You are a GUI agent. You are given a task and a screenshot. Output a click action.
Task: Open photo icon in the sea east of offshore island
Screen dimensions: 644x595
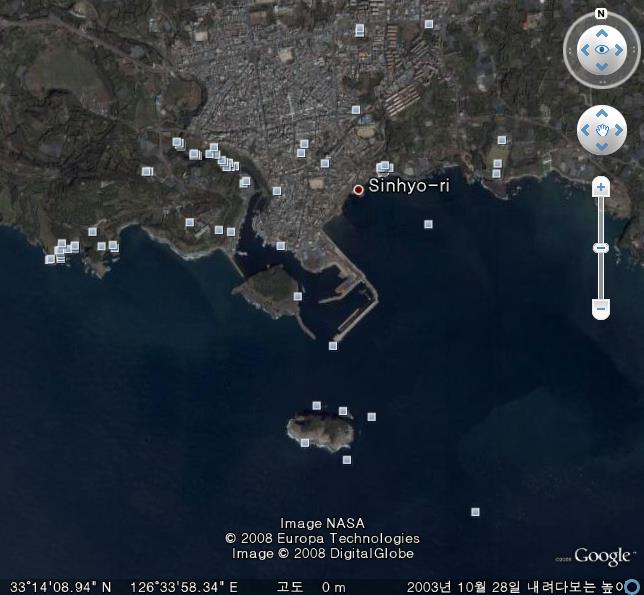click(x=372, y=417)
